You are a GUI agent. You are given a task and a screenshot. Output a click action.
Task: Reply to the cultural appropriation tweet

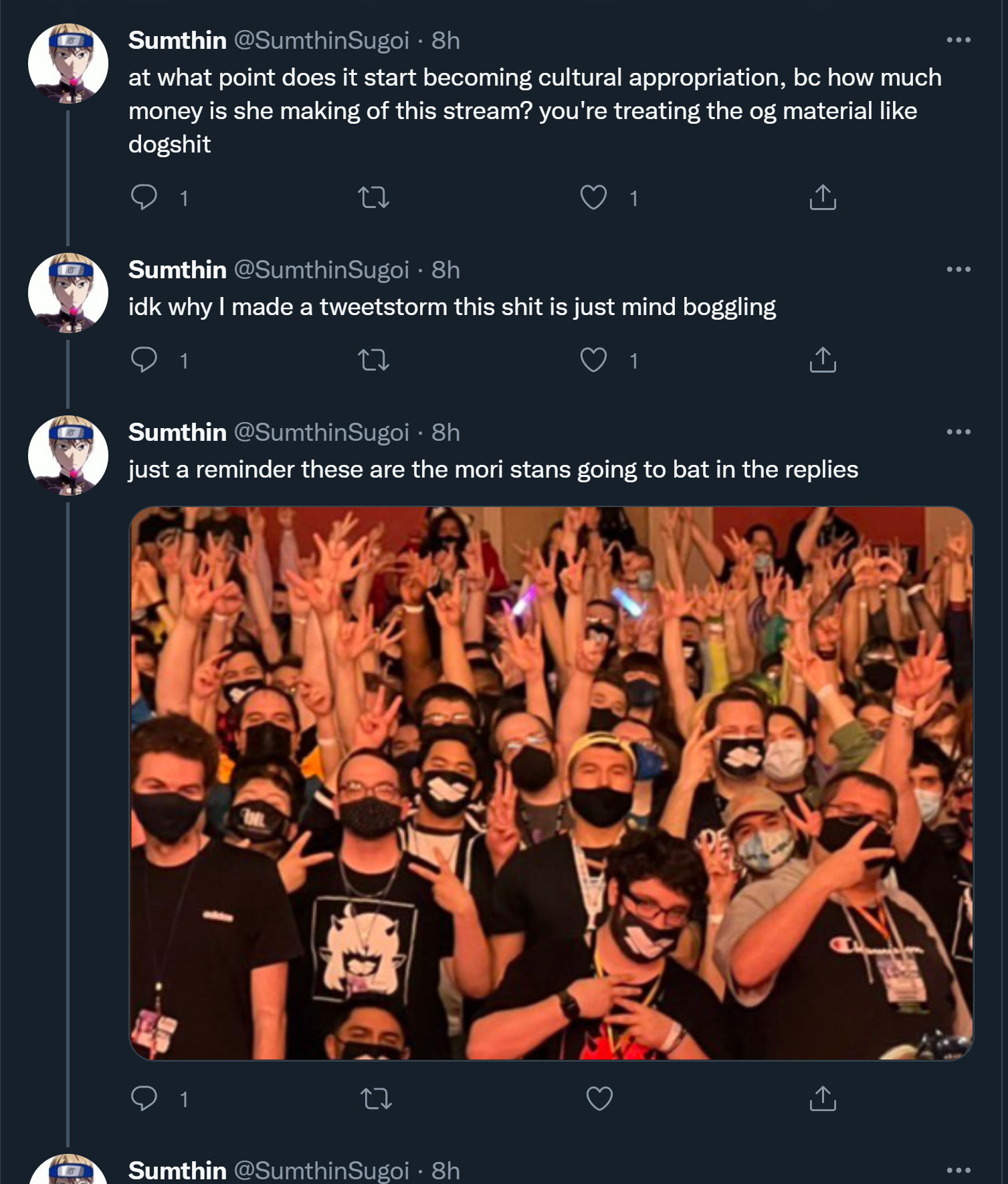144,197
